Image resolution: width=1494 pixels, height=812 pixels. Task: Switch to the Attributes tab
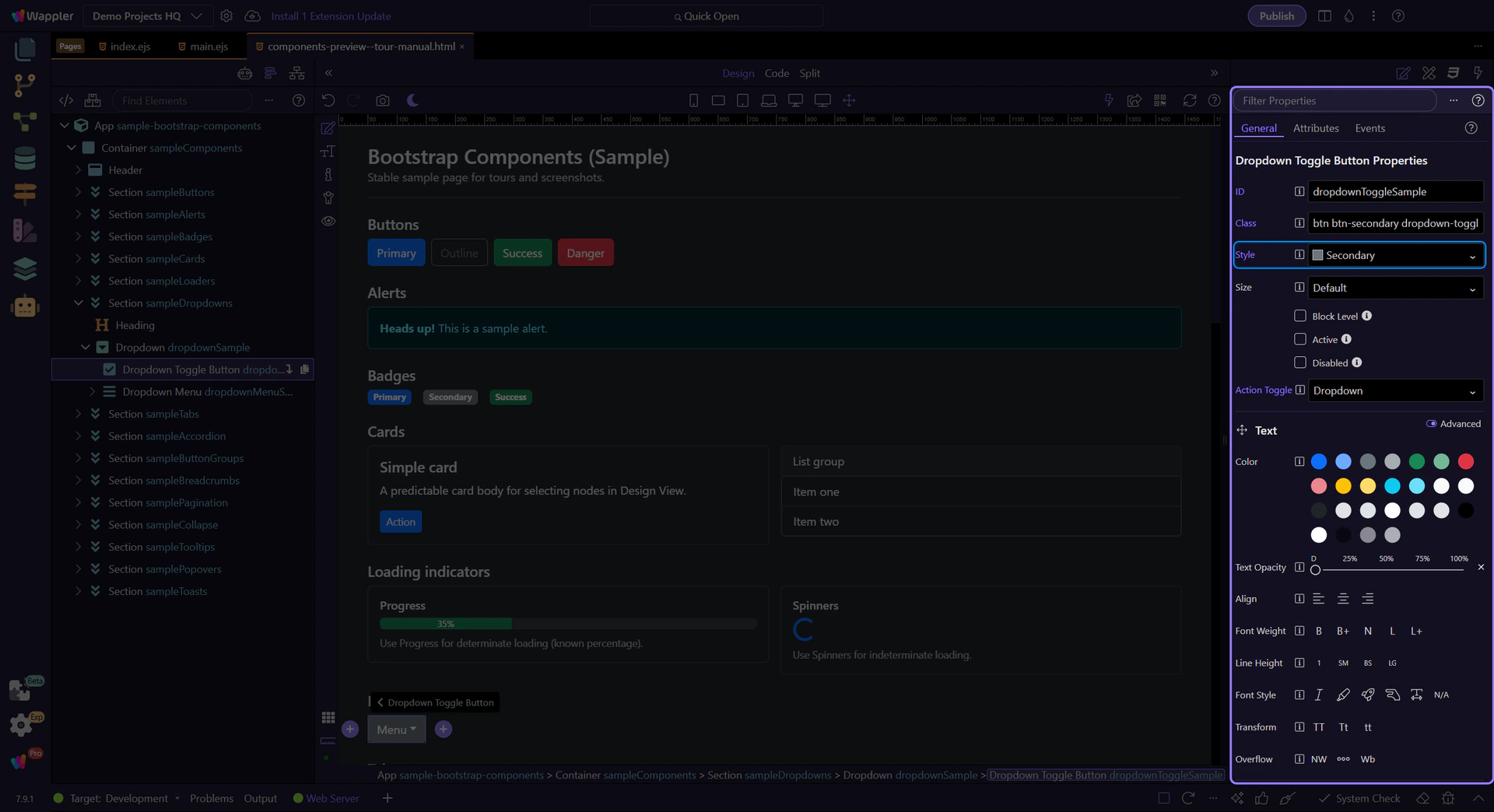(1316, 128)
